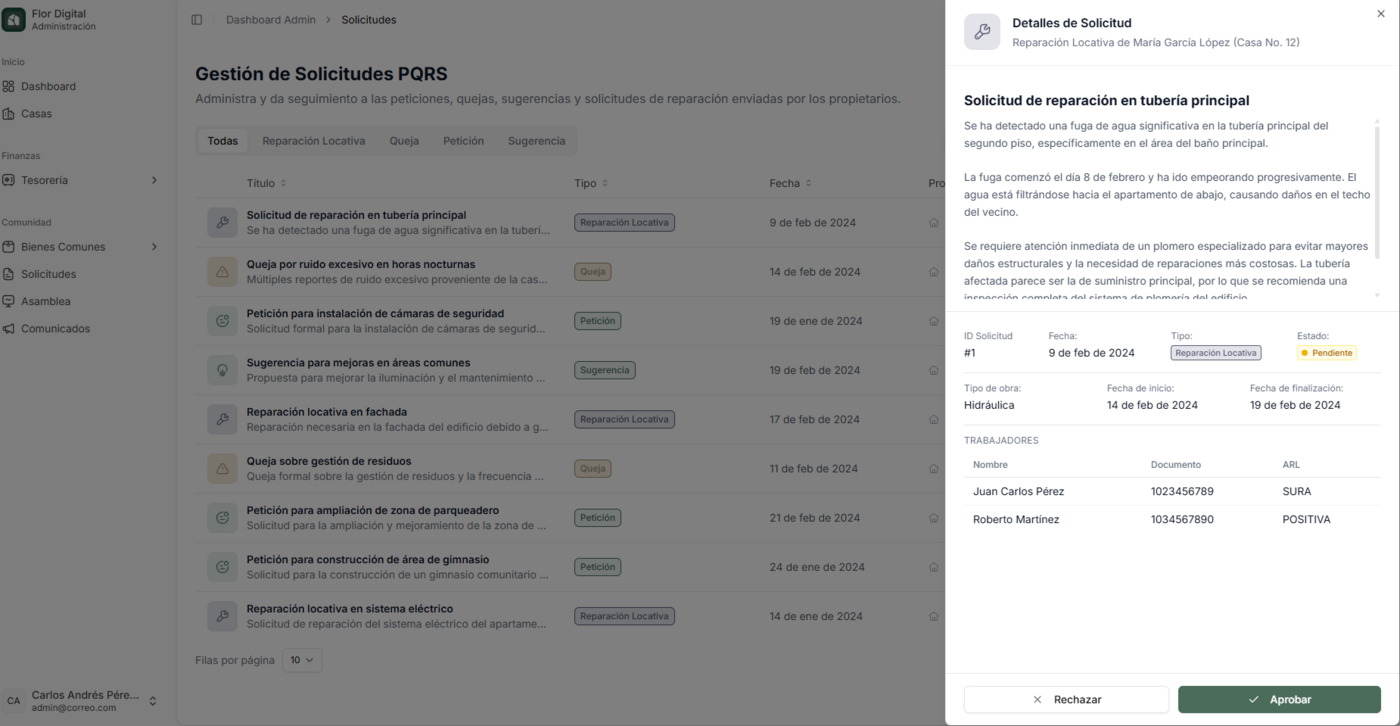Click icon of área de gimnasio row

pos(222,567)
